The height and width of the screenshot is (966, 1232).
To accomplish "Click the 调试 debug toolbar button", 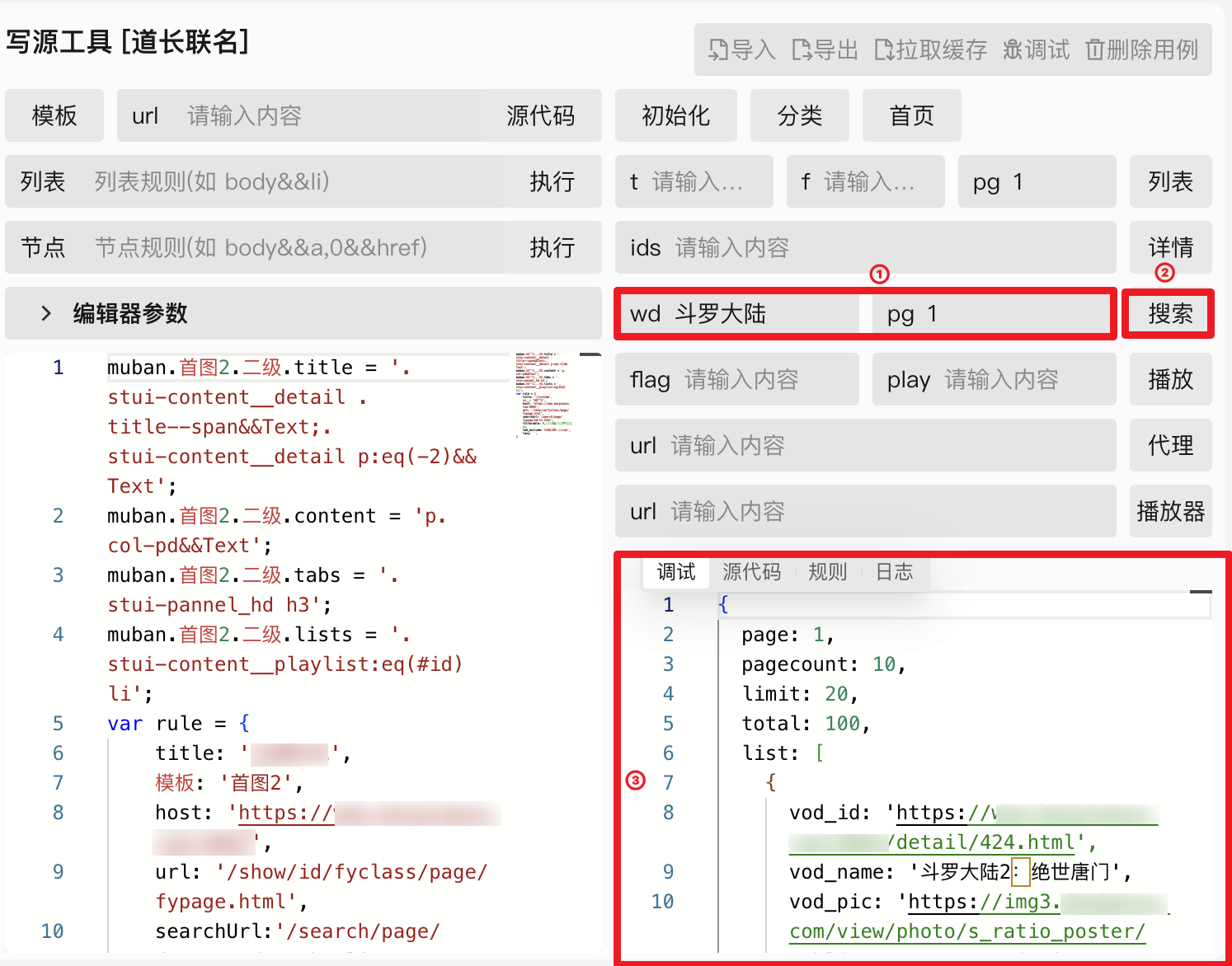I will pos(1037,50).
